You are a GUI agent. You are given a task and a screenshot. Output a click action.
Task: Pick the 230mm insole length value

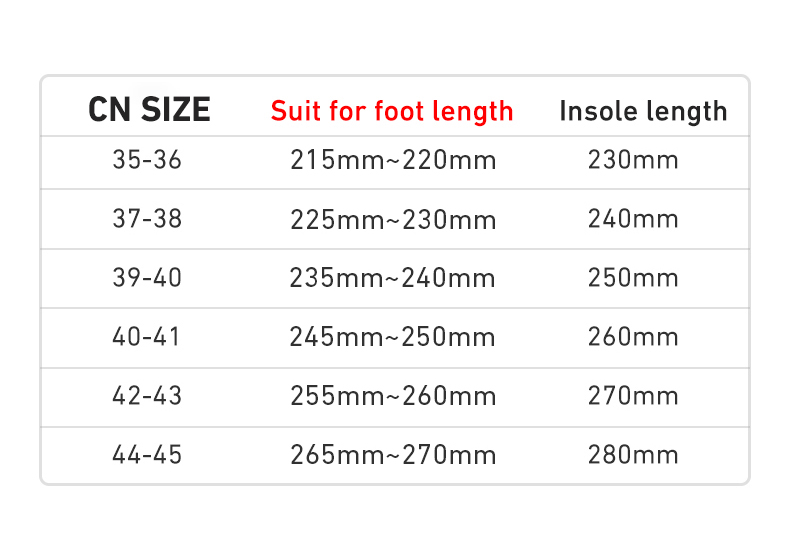[633, 160]
